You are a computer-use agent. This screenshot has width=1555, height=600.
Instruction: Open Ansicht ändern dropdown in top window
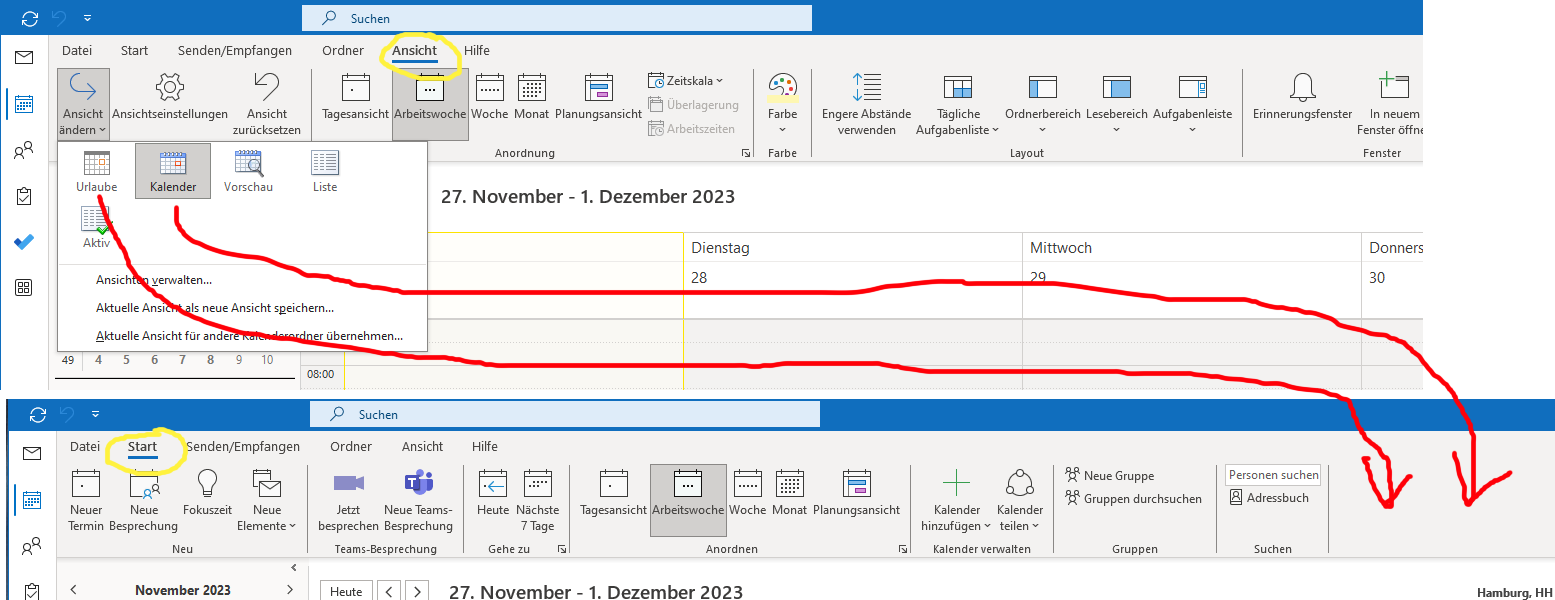click(x=83, y=104)
